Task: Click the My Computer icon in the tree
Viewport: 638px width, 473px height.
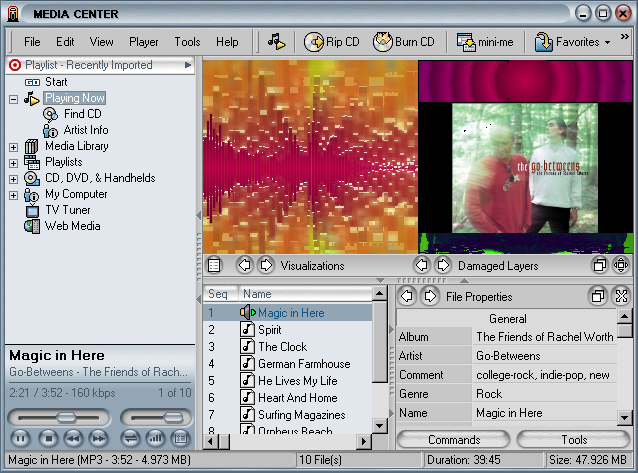Action: pos(31,195)
